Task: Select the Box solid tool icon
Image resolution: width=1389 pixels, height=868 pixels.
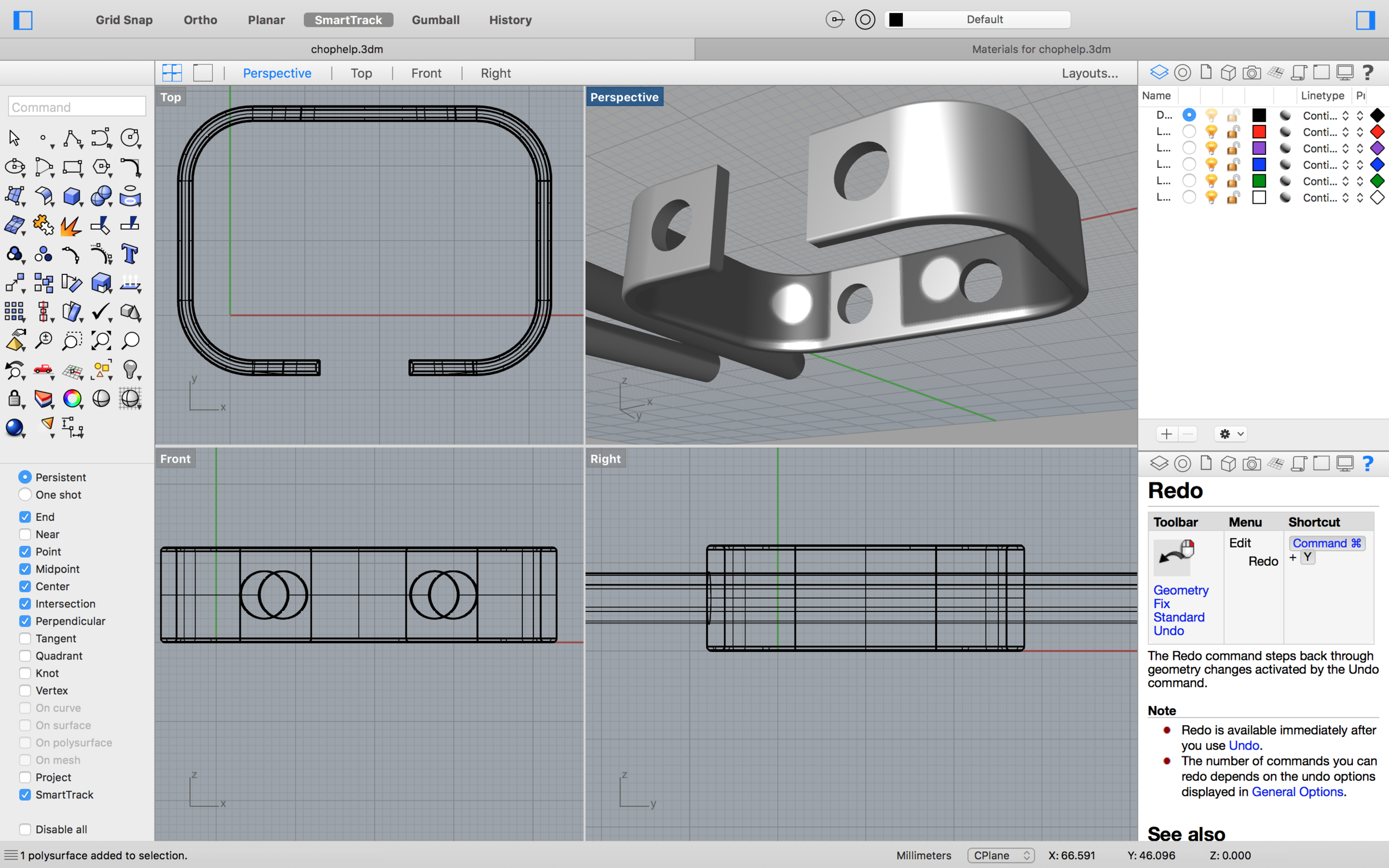Action: [x=72, y=197]
